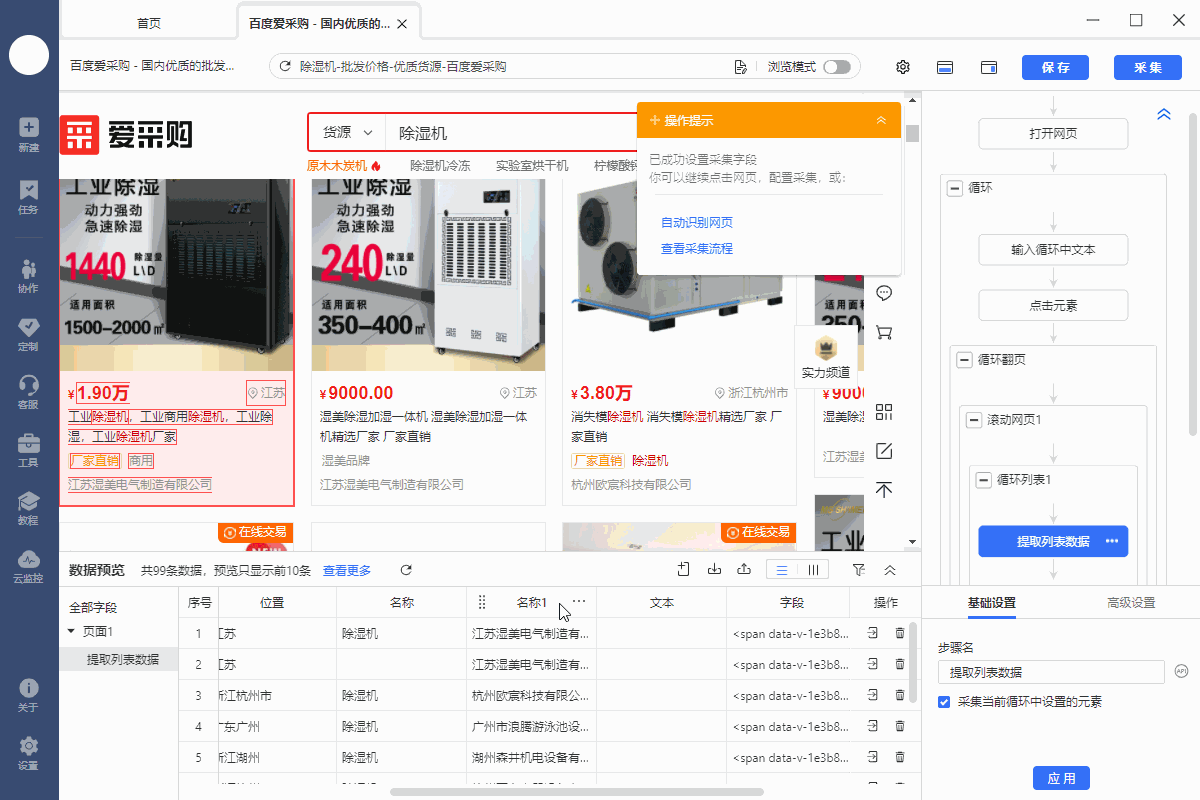Switch data preview to horizontal rows layout
Screen dimensions: 1200x800
pyautogui.click(x=782, y=570)
